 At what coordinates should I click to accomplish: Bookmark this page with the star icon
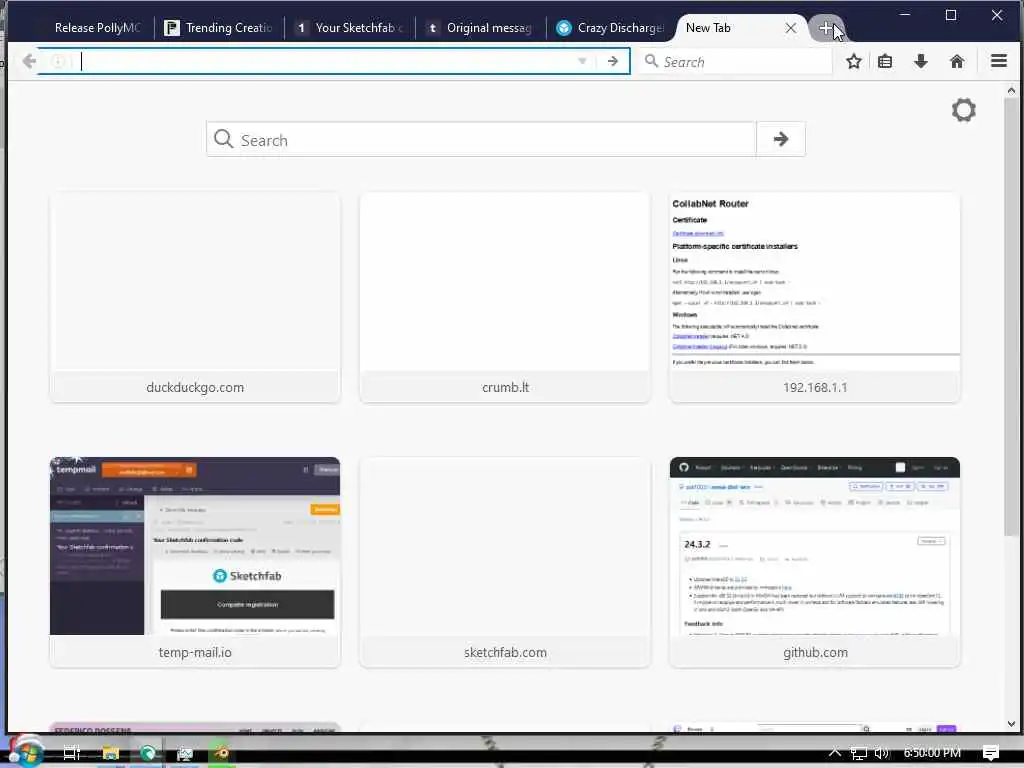pyautogui.click(x=854, y=61)
